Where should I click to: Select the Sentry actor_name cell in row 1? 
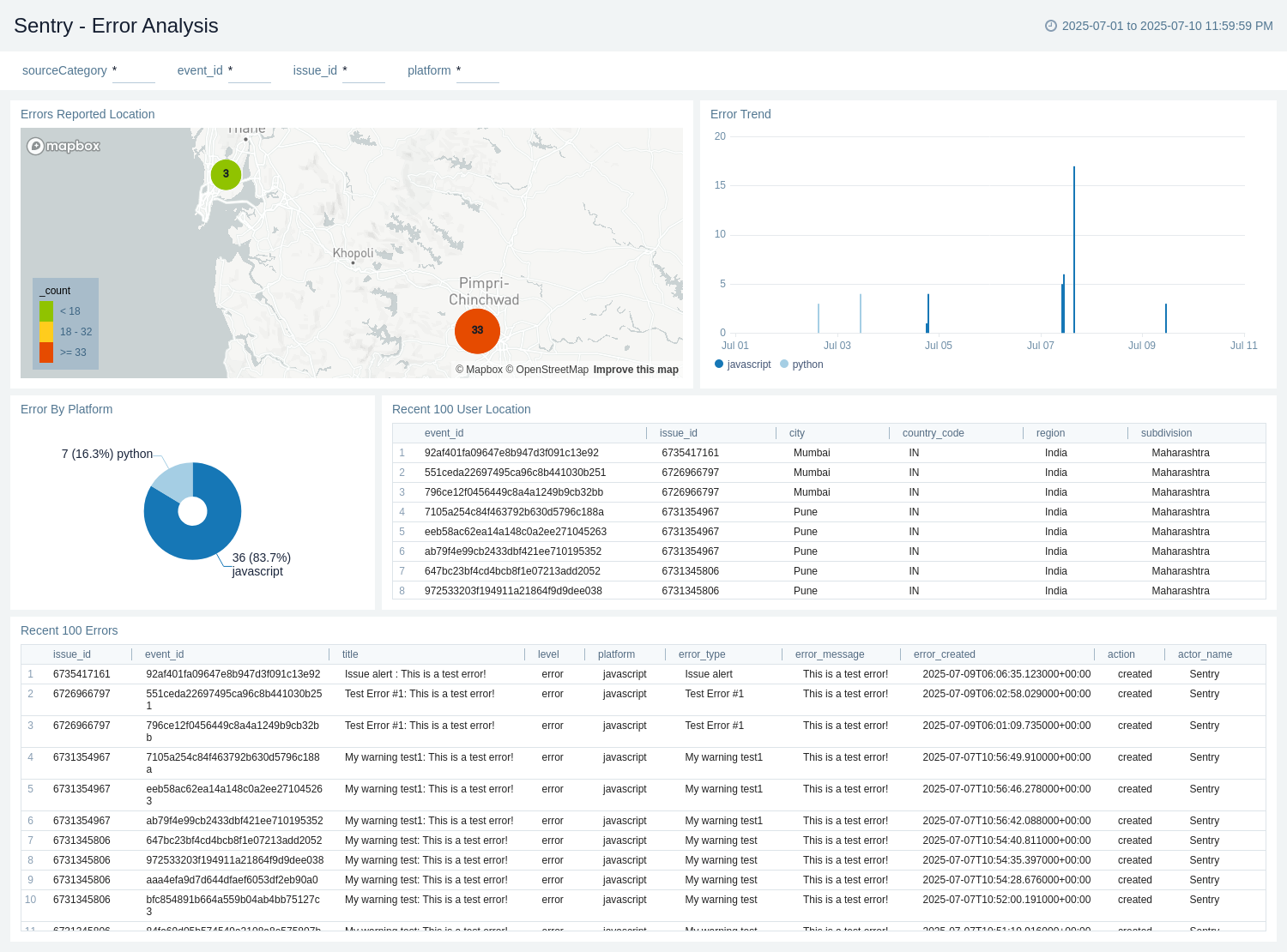[1204, 674]
